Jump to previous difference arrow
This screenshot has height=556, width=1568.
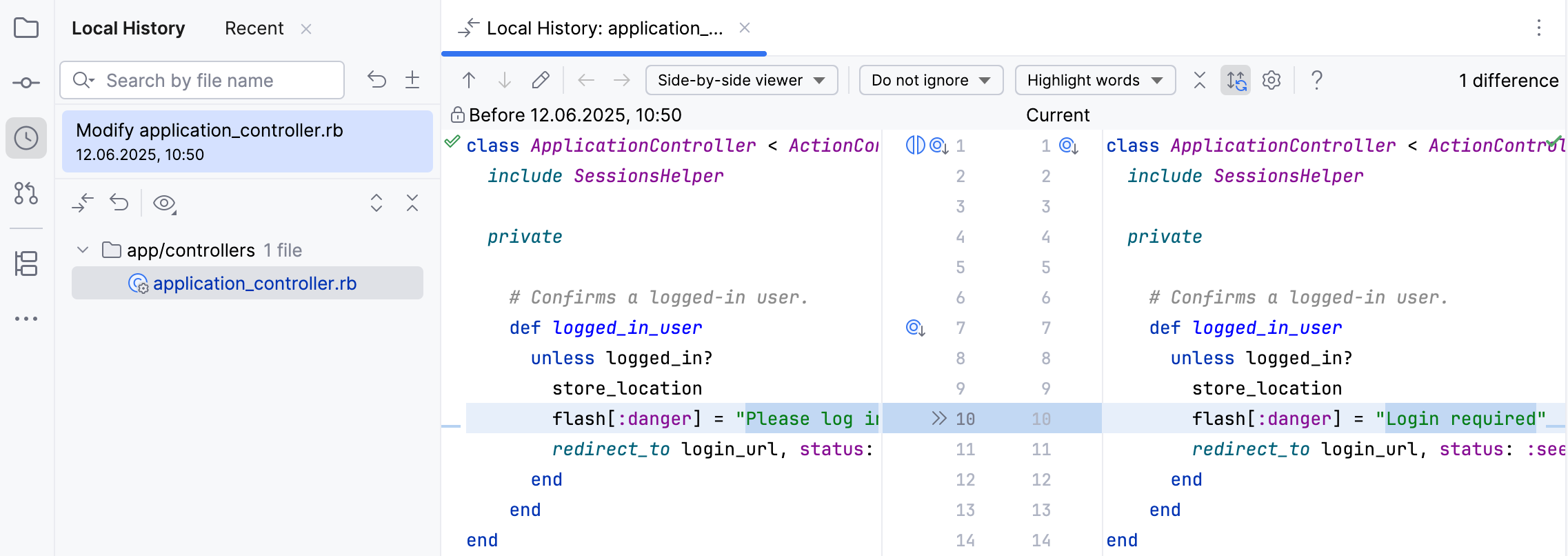[x=469, y=81]
